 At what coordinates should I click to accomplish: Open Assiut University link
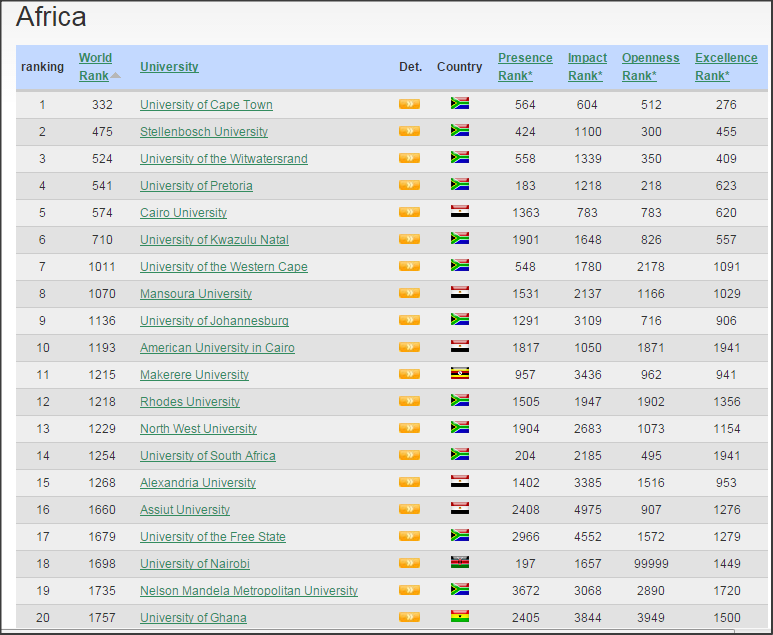(185, 510)
